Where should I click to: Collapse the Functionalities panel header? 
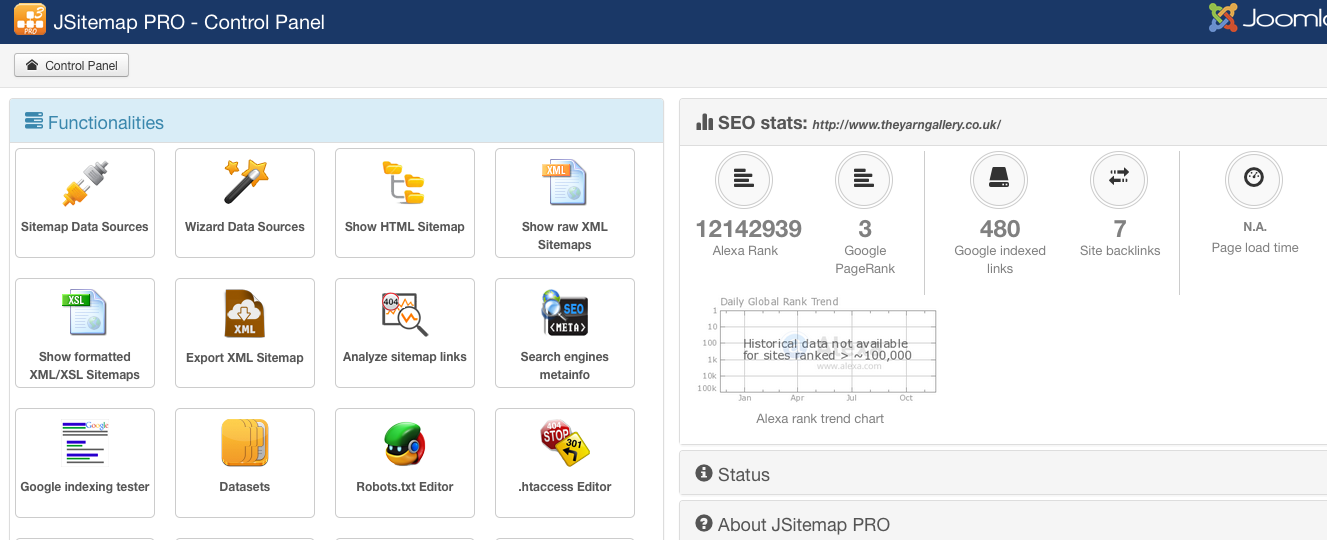pyautogui.click(x=337, y=121)
